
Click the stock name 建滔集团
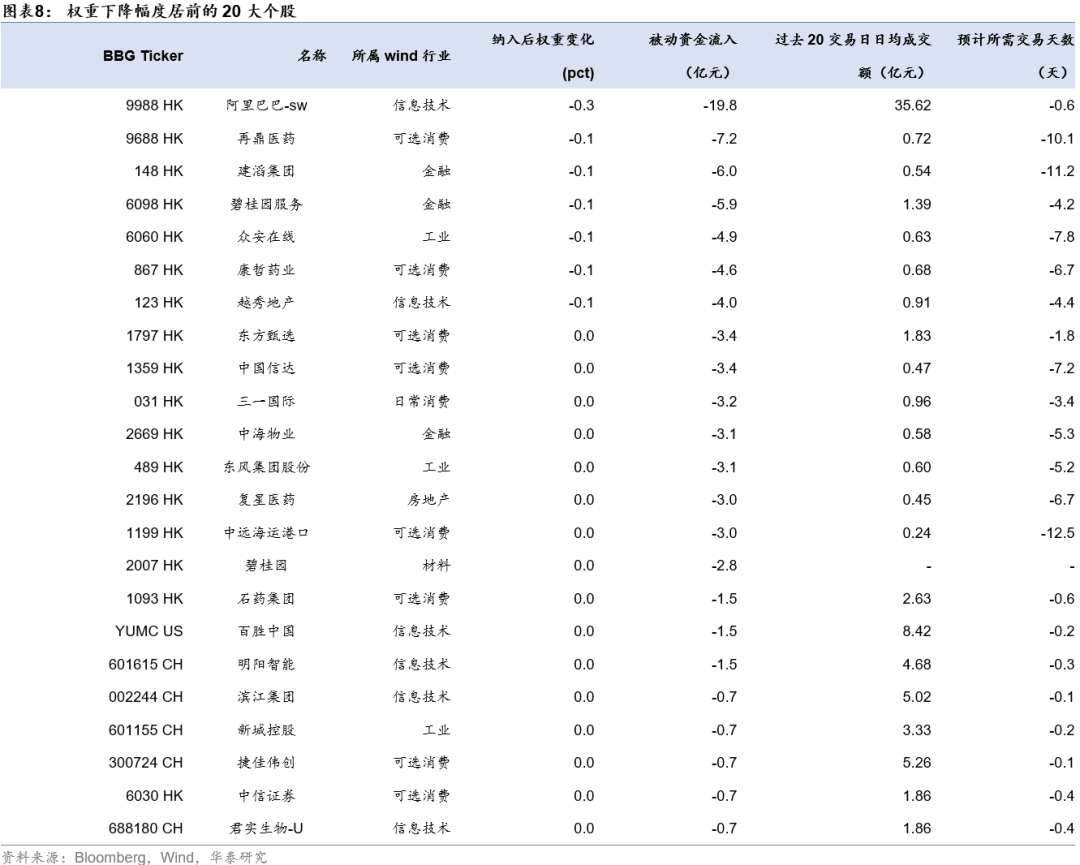(267, 171)
